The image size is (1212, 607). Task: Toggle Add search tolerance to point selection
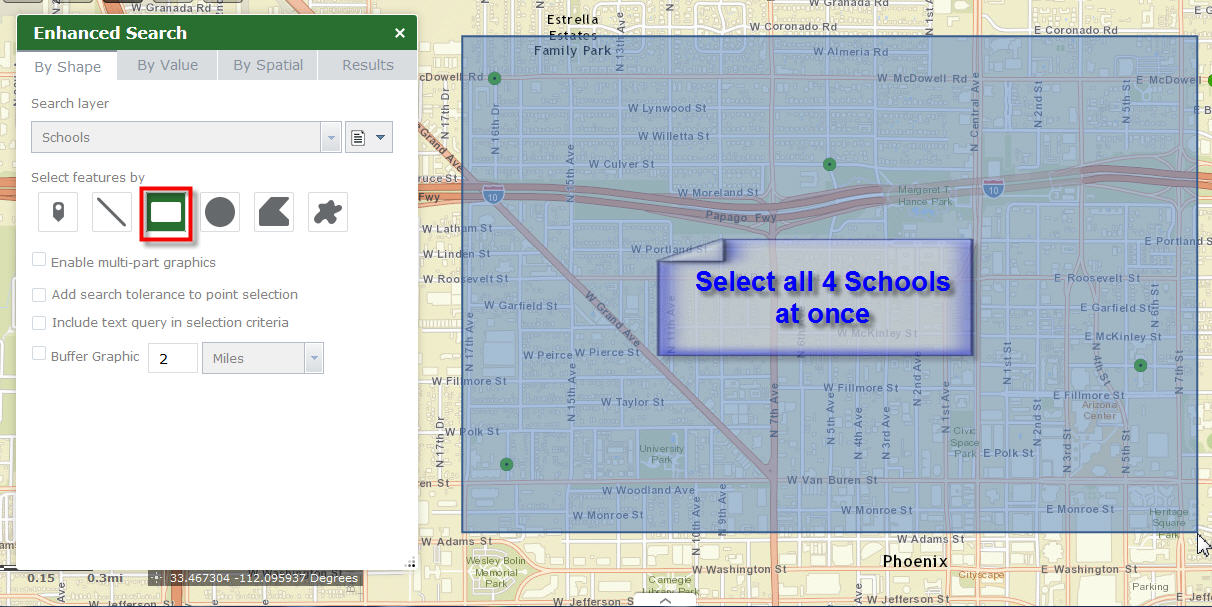[39, 295]
